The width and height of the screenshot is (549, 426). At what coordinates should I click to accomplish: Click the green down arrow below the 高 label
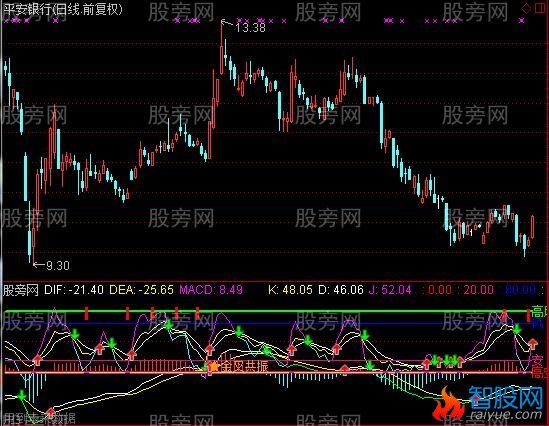(516, 329)
